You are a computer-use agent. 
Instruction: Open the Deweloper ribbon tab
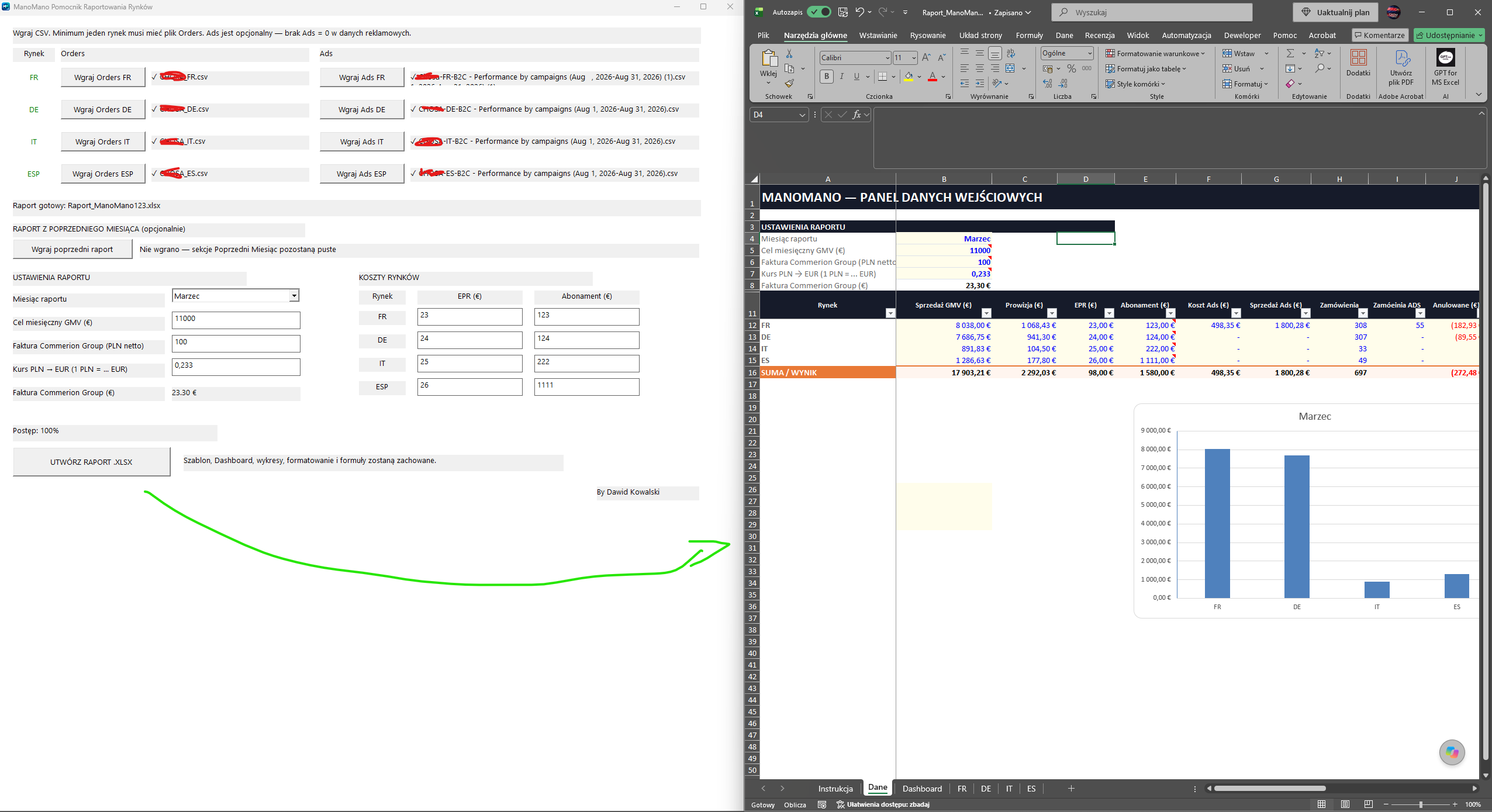pos(1242,35)
